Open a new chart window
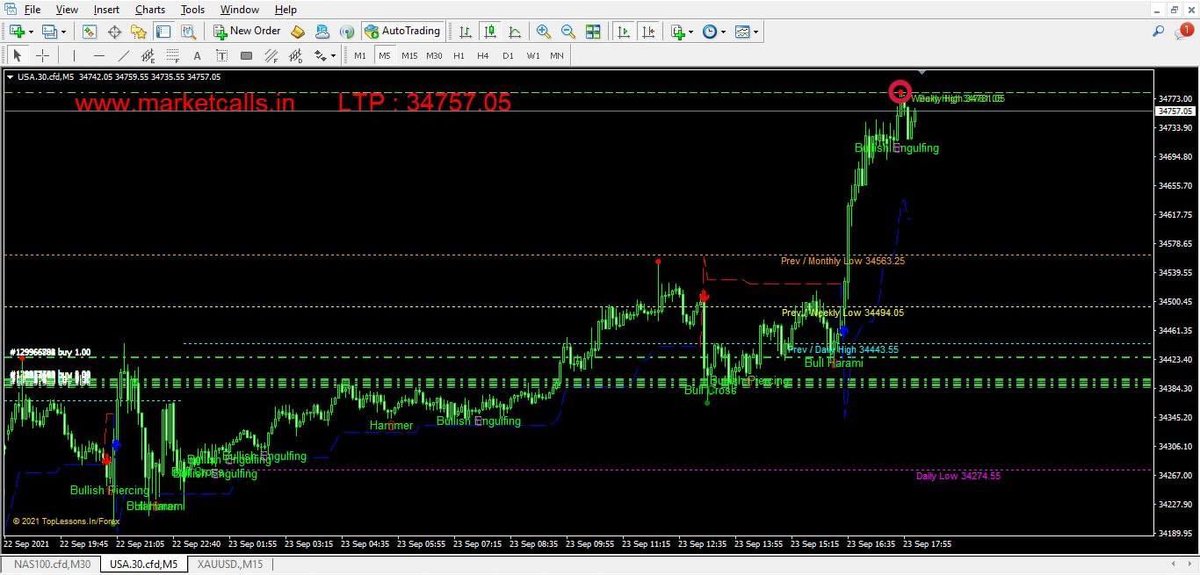Image resolution: width=1200 pixels, height=575 pixels. coord(17,31)
